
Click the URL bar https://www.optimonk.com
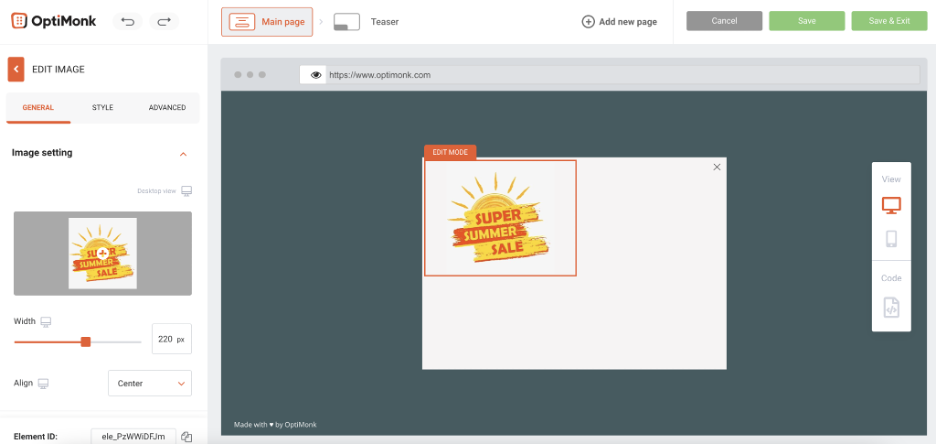click(x=609, y=75)
